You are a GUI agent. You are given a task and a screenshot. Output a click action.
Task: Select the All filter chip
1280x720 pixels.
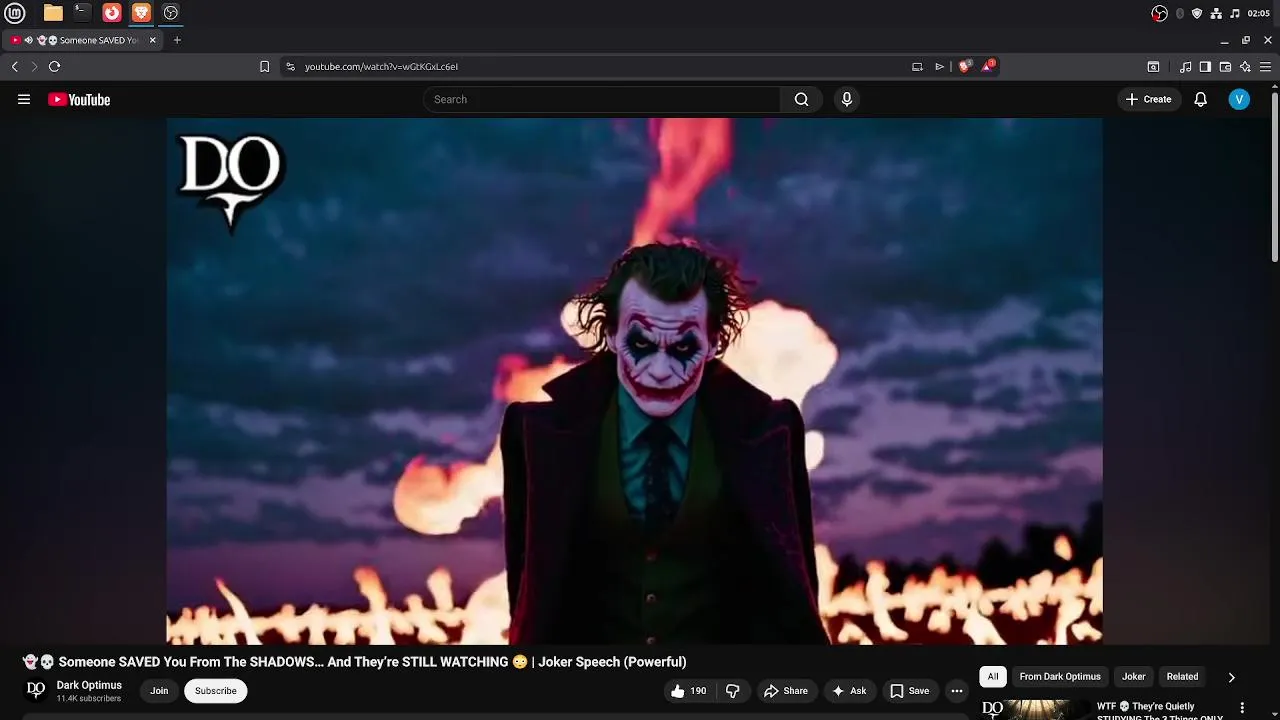(993, 677)
